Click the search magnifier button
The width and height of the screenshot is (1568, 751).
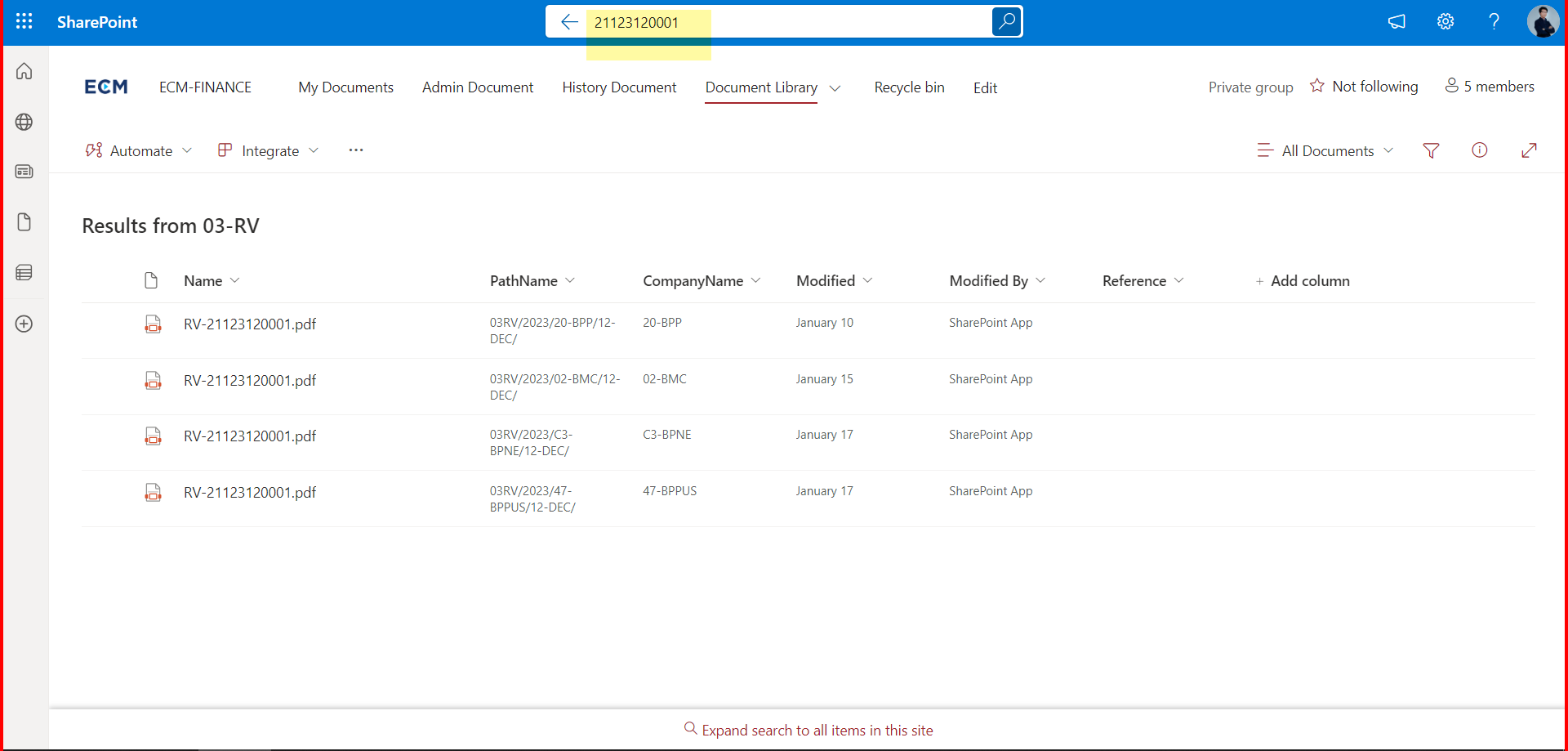[x=1005, y=21]
